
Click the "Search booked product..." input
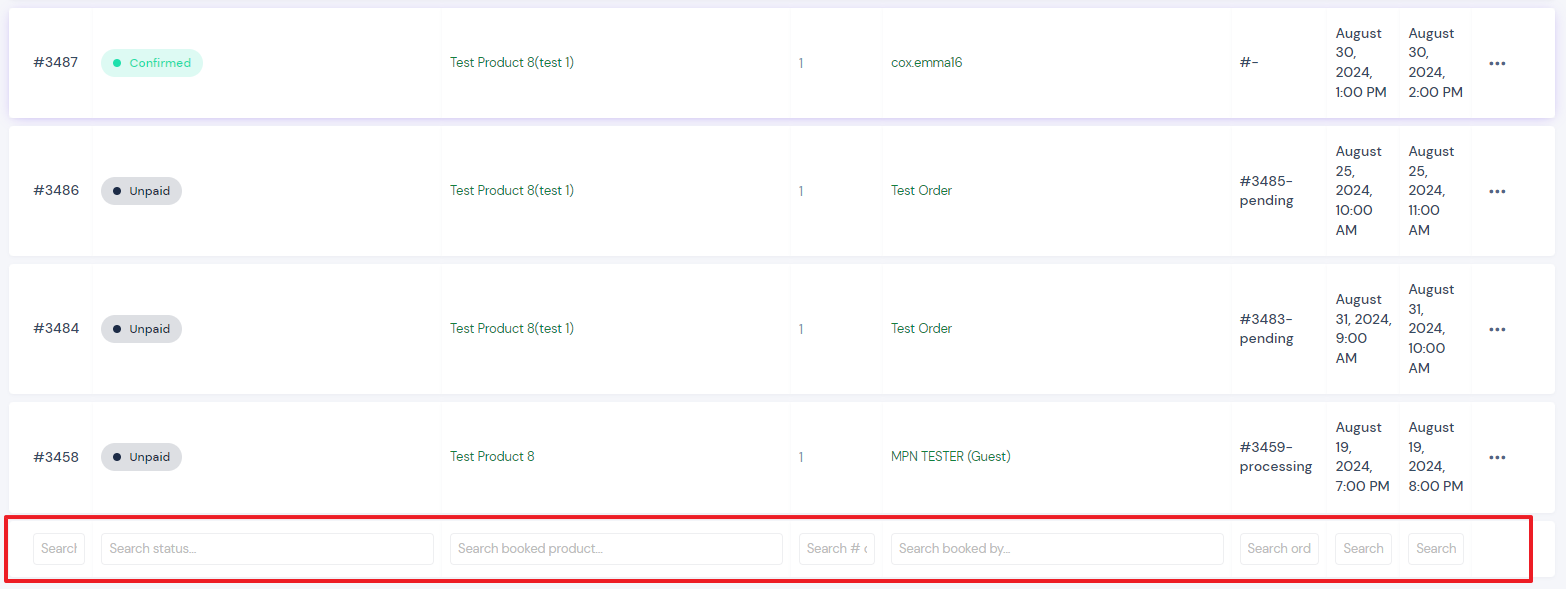coord(616,549)
